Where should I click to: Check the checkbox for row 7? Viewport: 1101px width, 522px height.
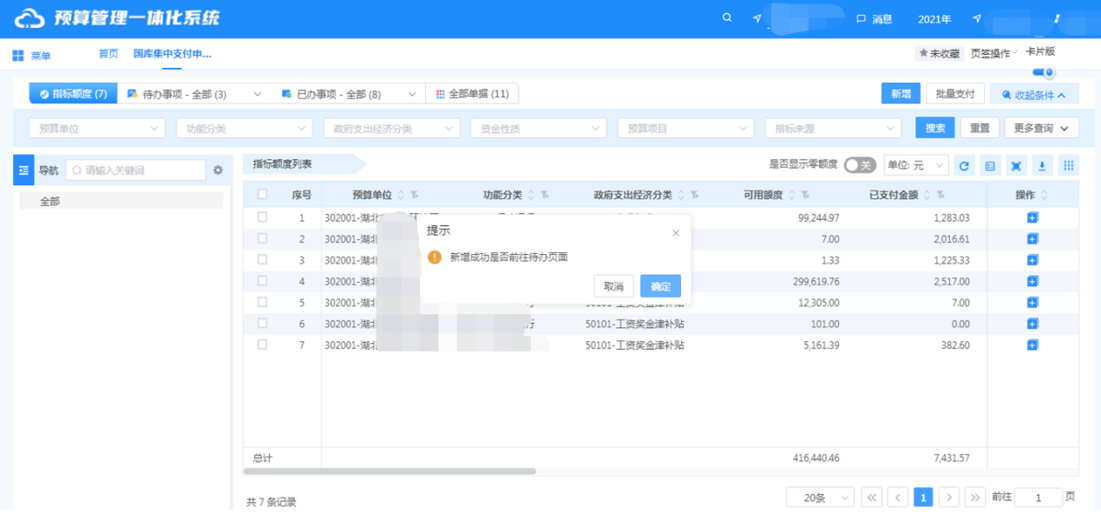click(263, 345)
